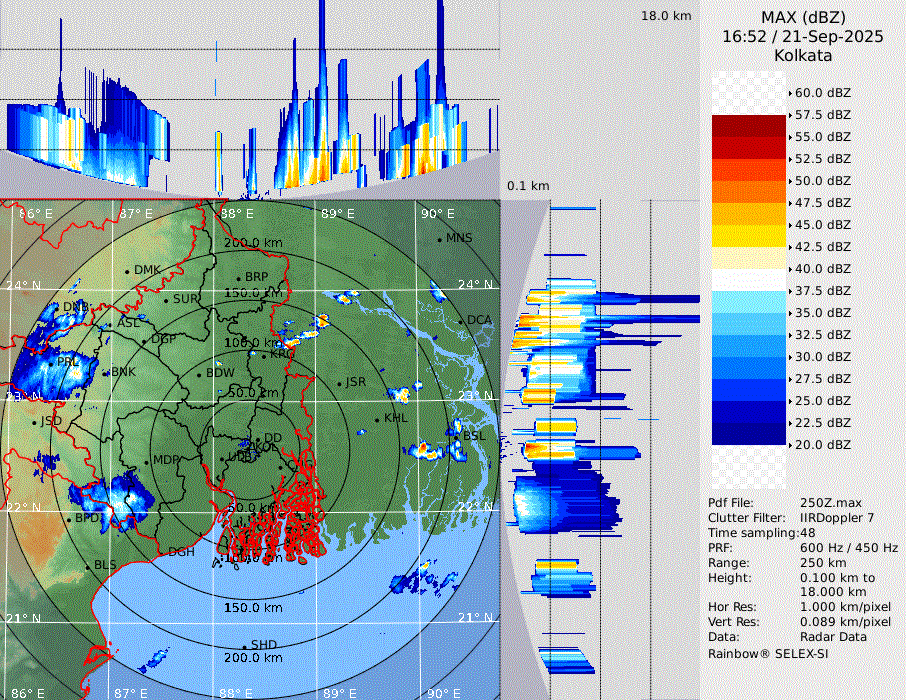
Task: Select the 16:52 / 21-Sep-2025 timestamp
Action: (x=803, y=37)
